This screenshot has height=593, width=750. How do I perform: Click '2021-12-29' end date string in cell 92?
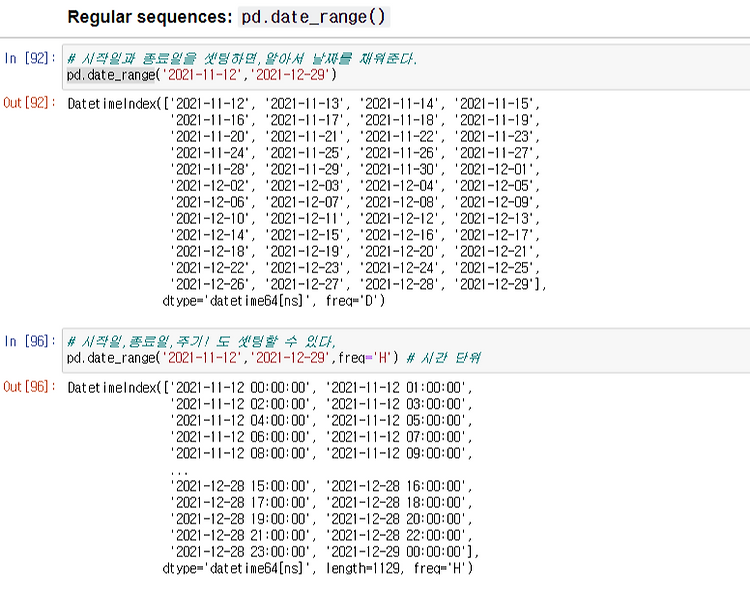[291, 75]
